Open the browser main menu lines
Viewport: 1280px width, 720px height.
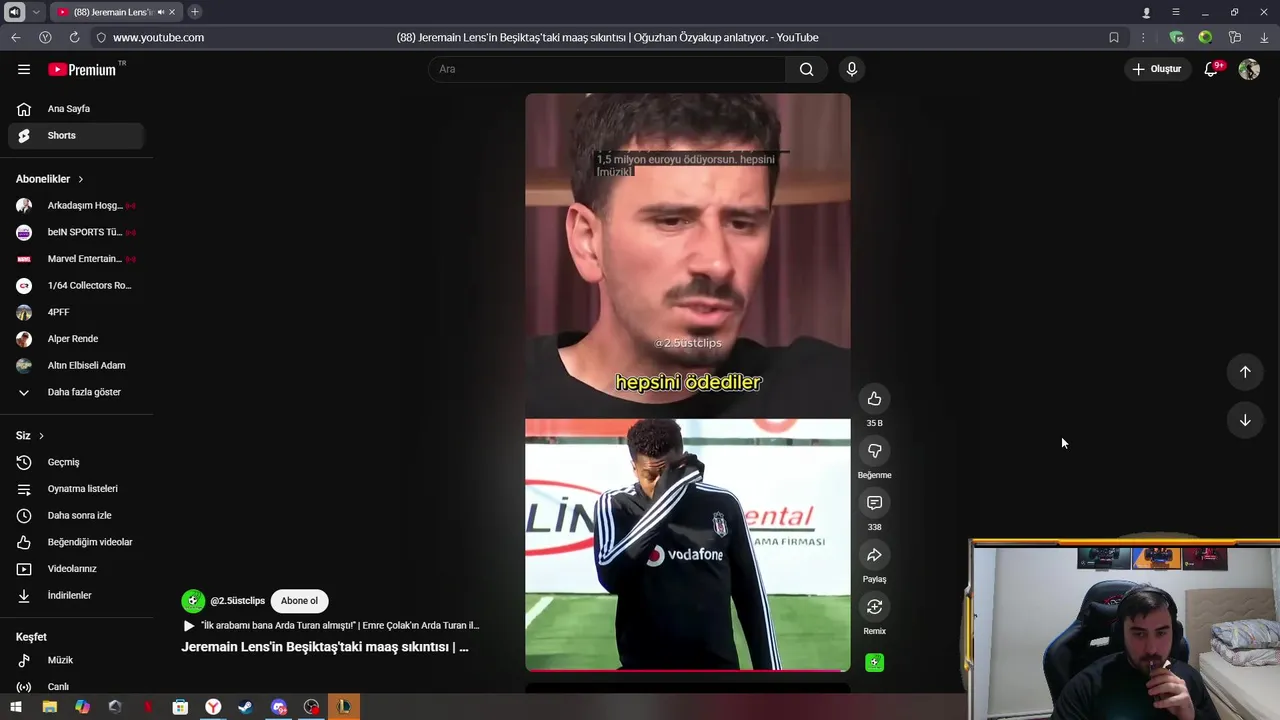coord(1176,12)
